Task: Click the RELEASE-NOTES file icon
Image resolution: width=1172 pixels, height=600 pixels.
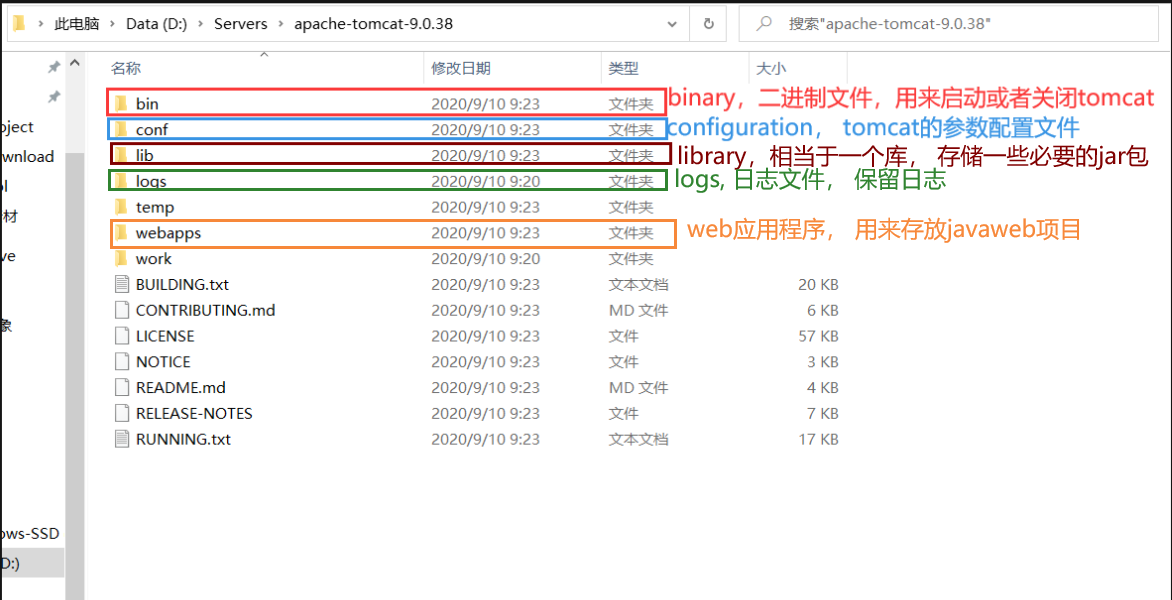Action: tap(122, 413)
